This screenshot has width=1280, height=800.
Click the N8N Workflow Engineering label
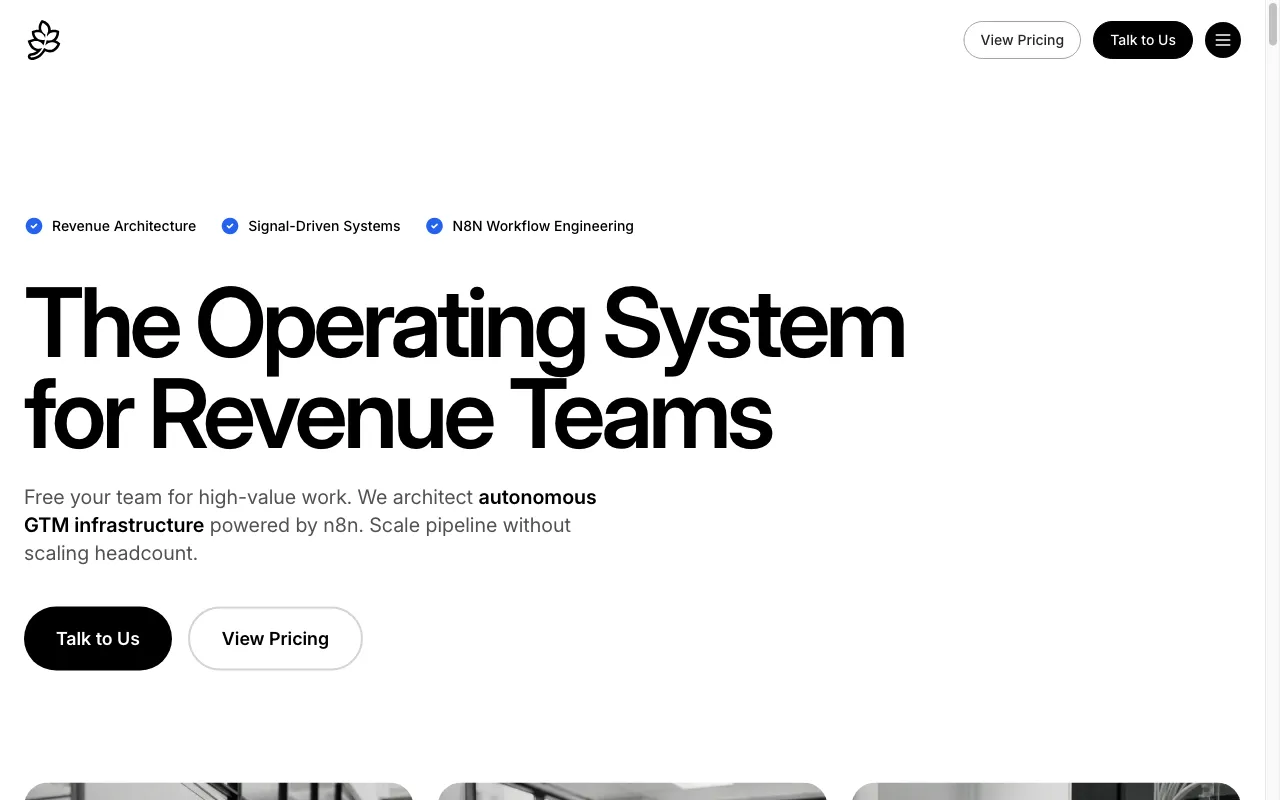[x=543, y=226]
